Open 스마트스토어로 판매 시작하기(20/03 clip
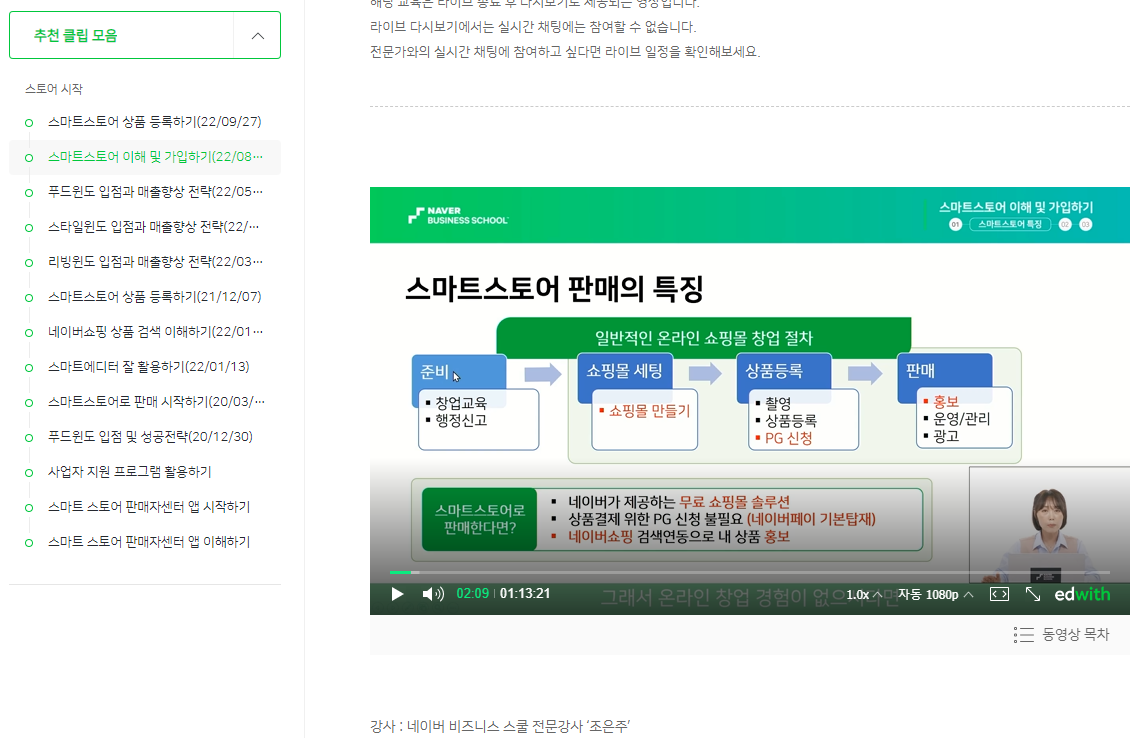 (x=156, y=402)
